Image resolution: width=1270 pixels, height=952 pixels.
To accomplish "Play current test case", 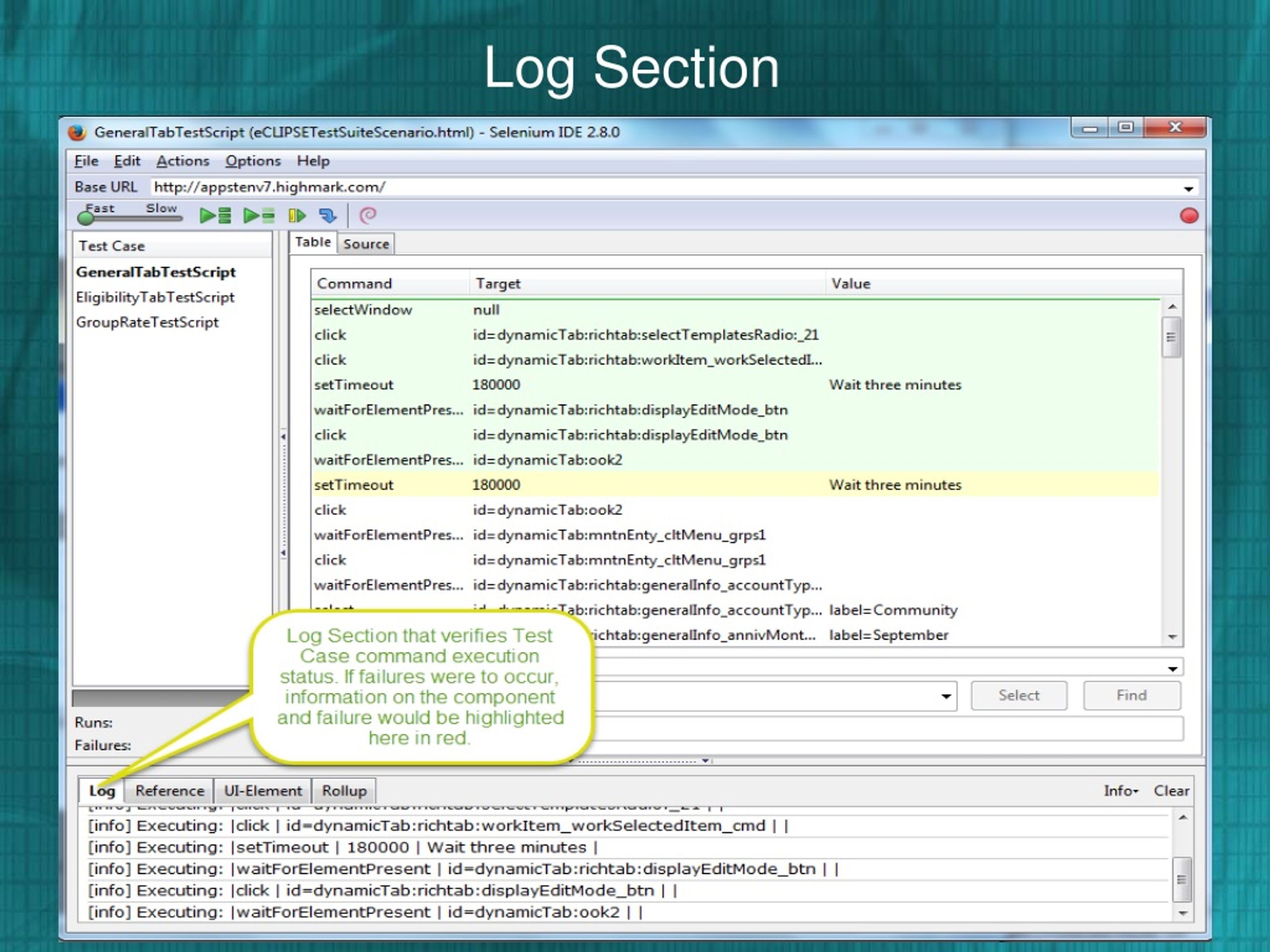I will pos(259,216).
